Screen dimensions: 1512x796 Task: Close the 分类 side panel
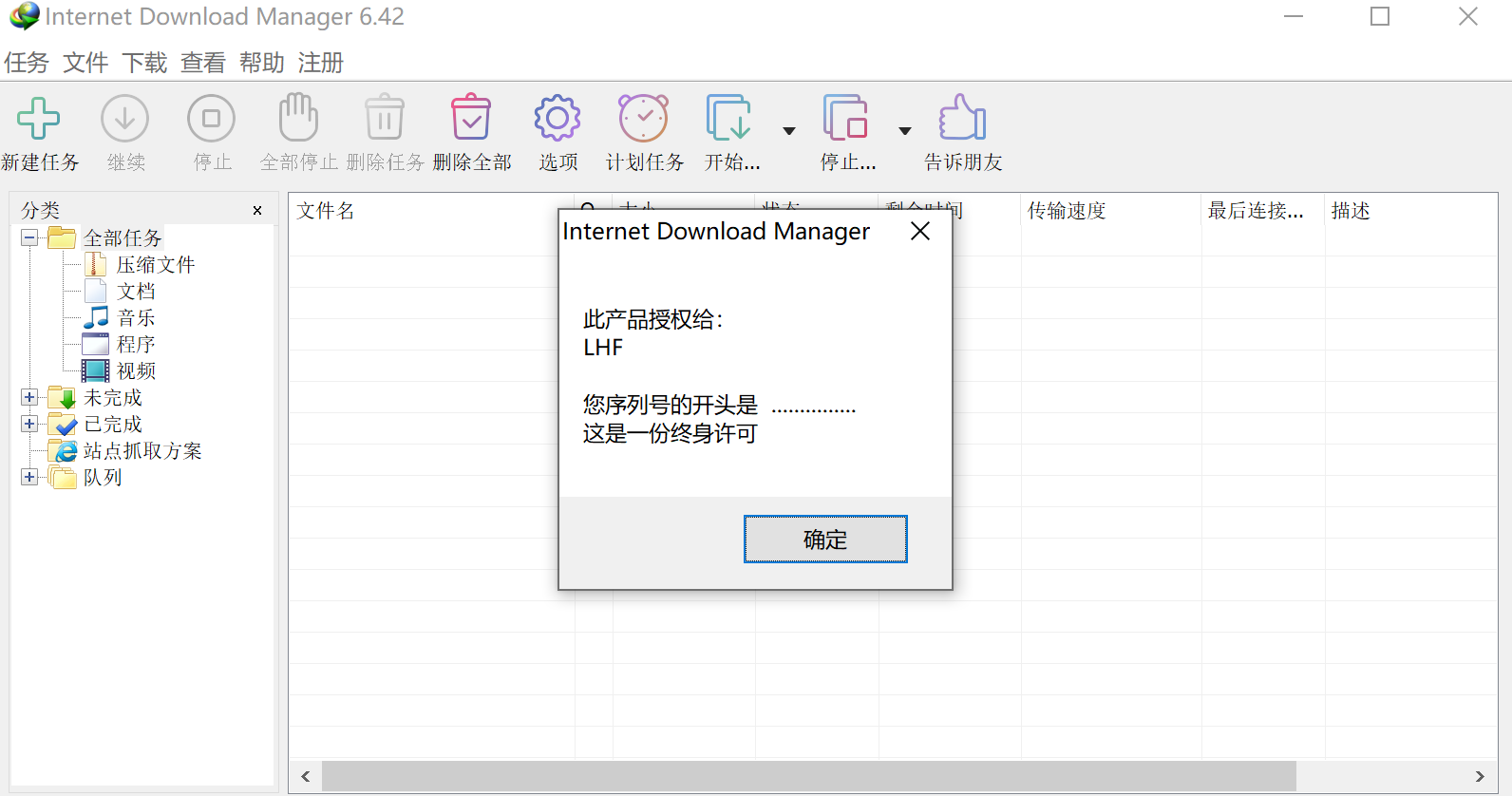pyautogui.click(x=257, y=211)
